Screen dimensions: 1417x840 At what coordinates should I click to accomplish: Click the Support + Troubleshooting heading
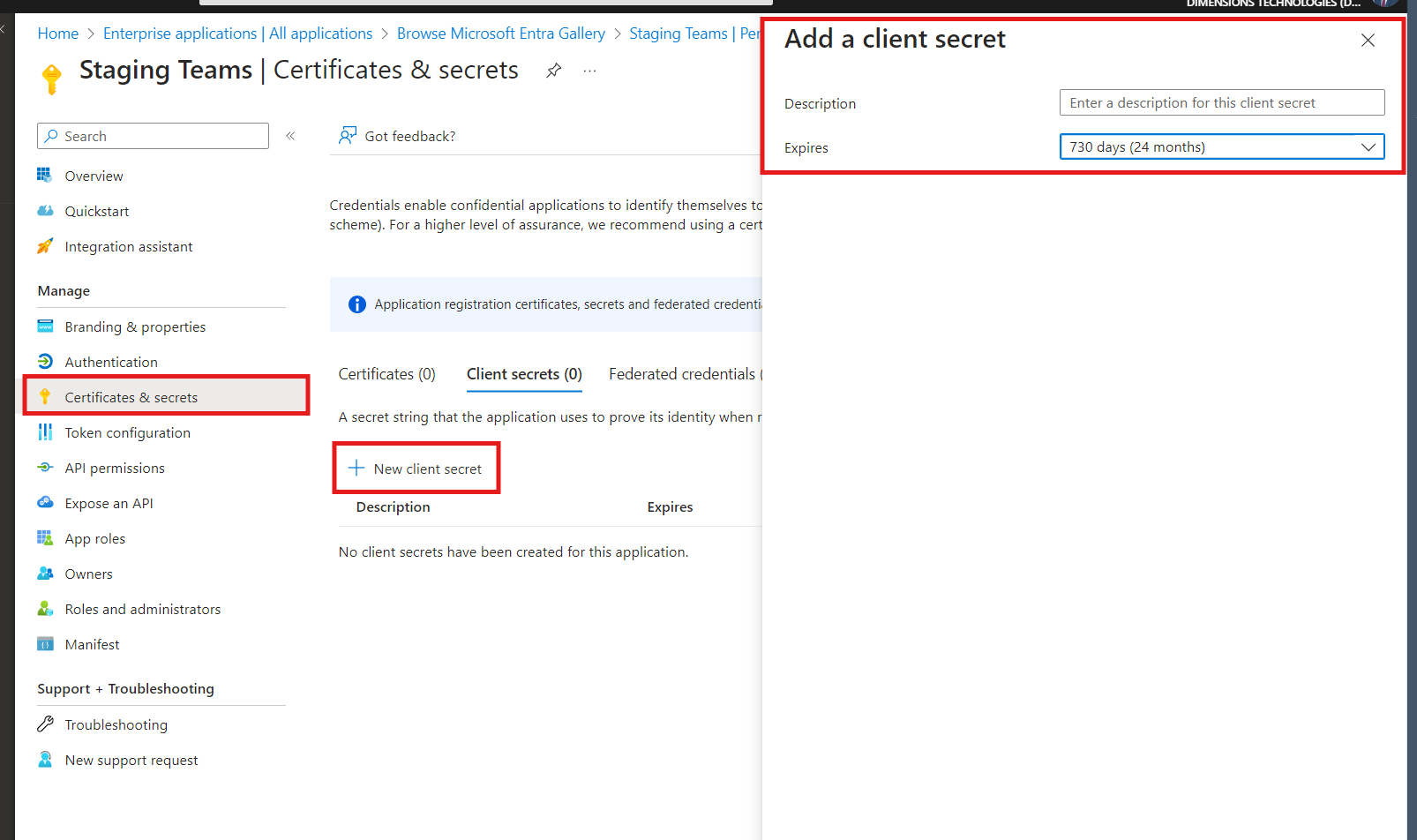coord(125,688)
